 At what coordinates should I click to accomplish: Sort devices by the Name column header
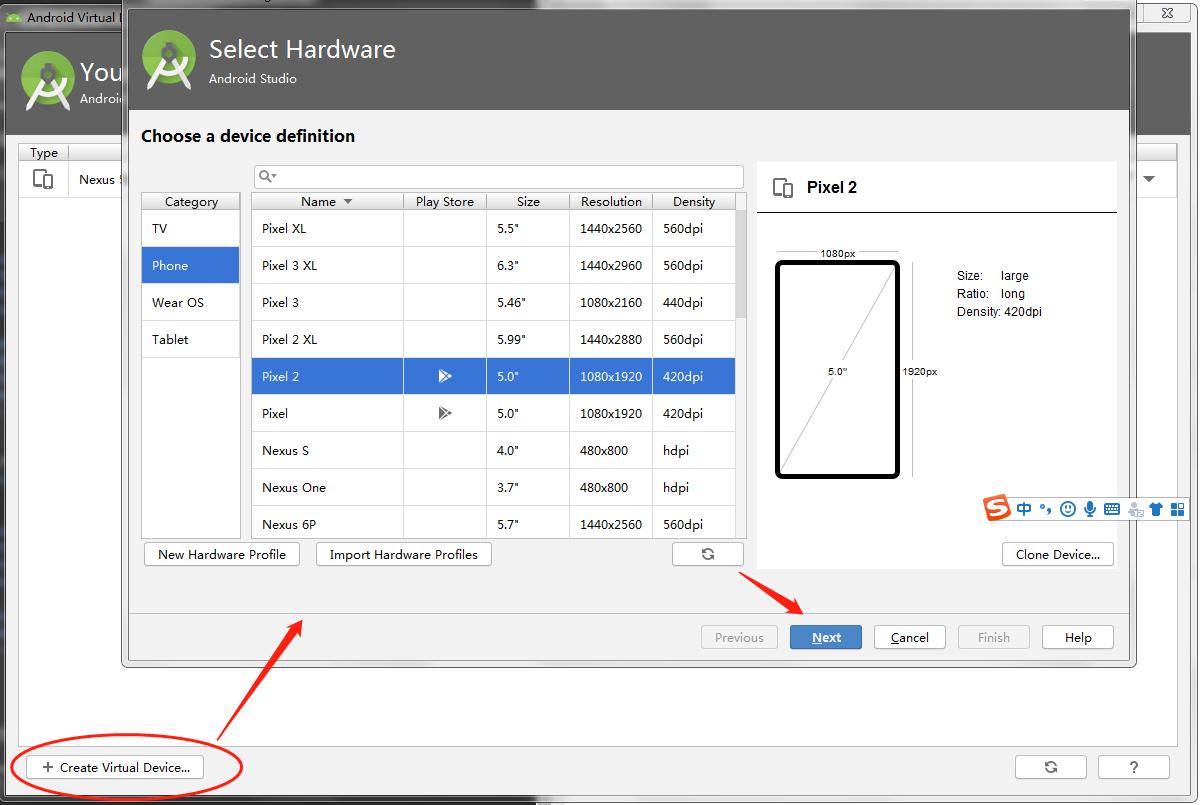[326, 201]
